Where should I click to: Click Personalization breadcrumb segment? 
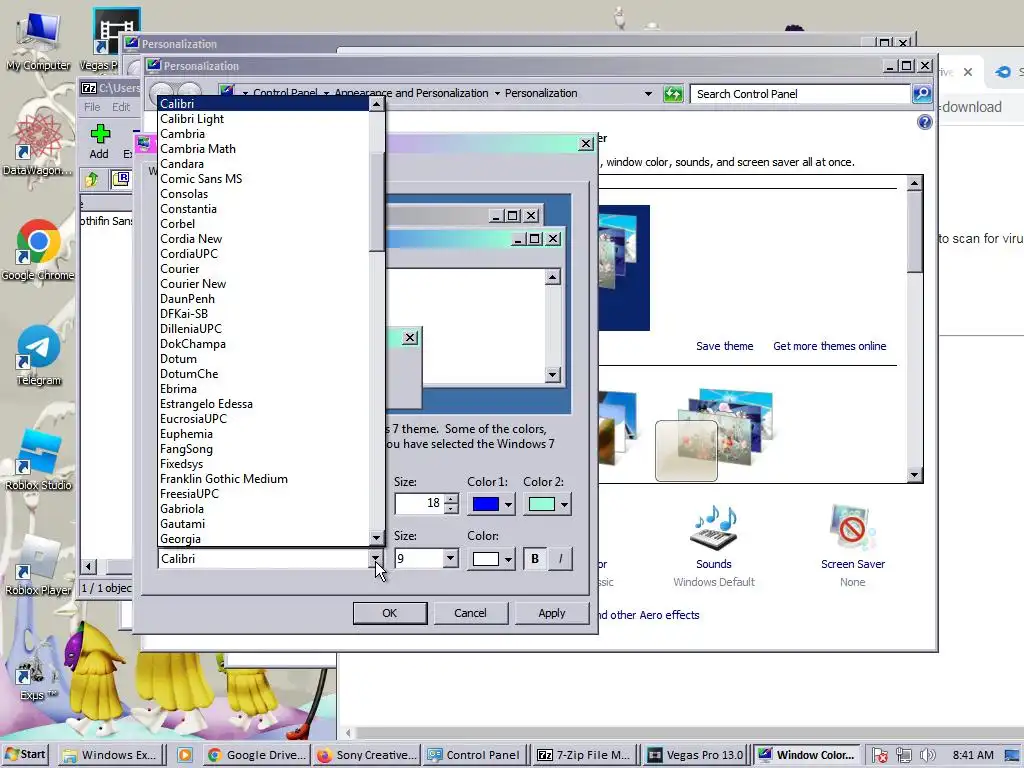pos(541,93)
